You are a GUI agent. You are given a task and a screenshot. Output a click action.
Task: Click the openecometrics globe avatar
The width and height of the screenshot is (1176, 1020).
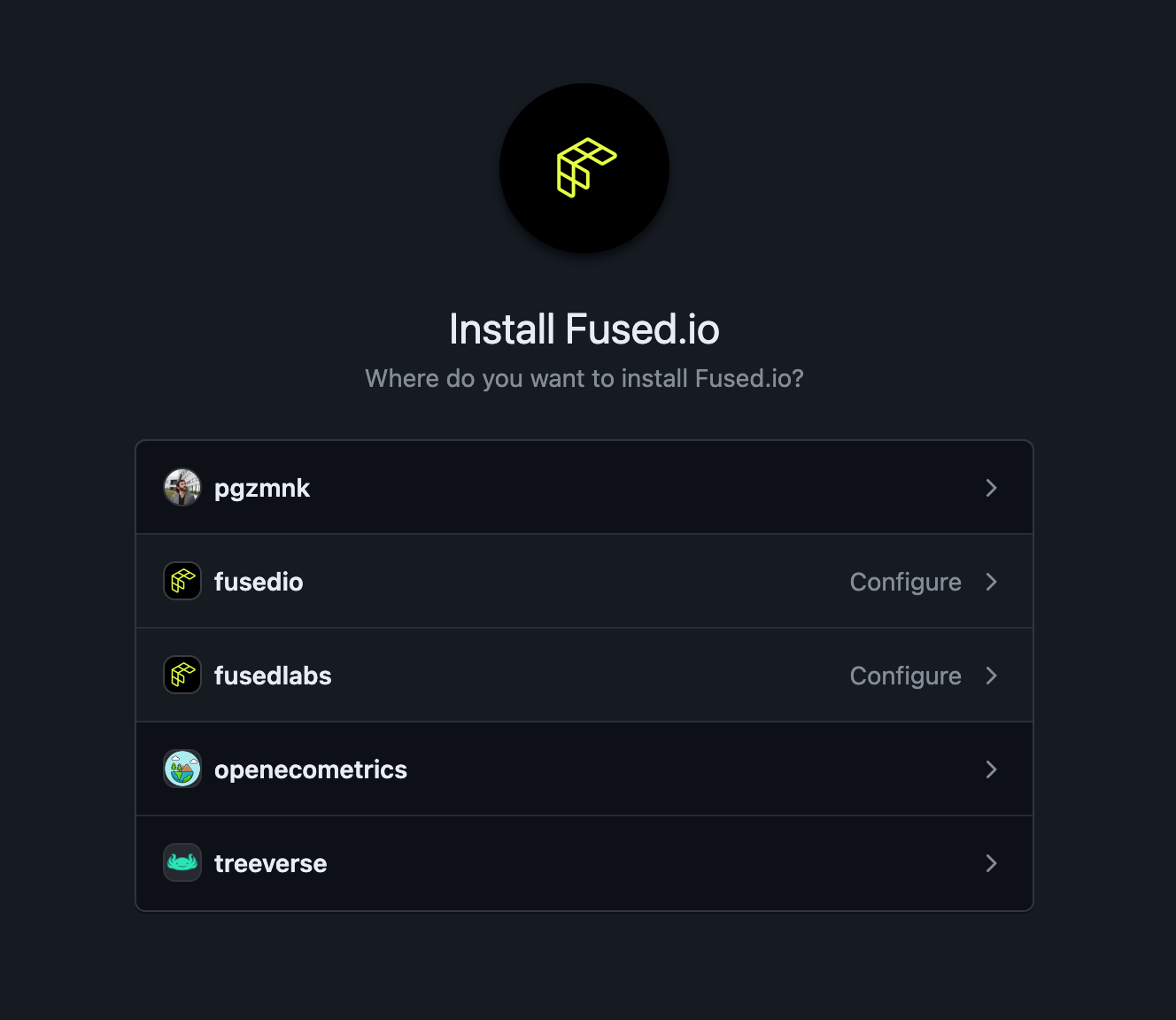pos(182,769)
